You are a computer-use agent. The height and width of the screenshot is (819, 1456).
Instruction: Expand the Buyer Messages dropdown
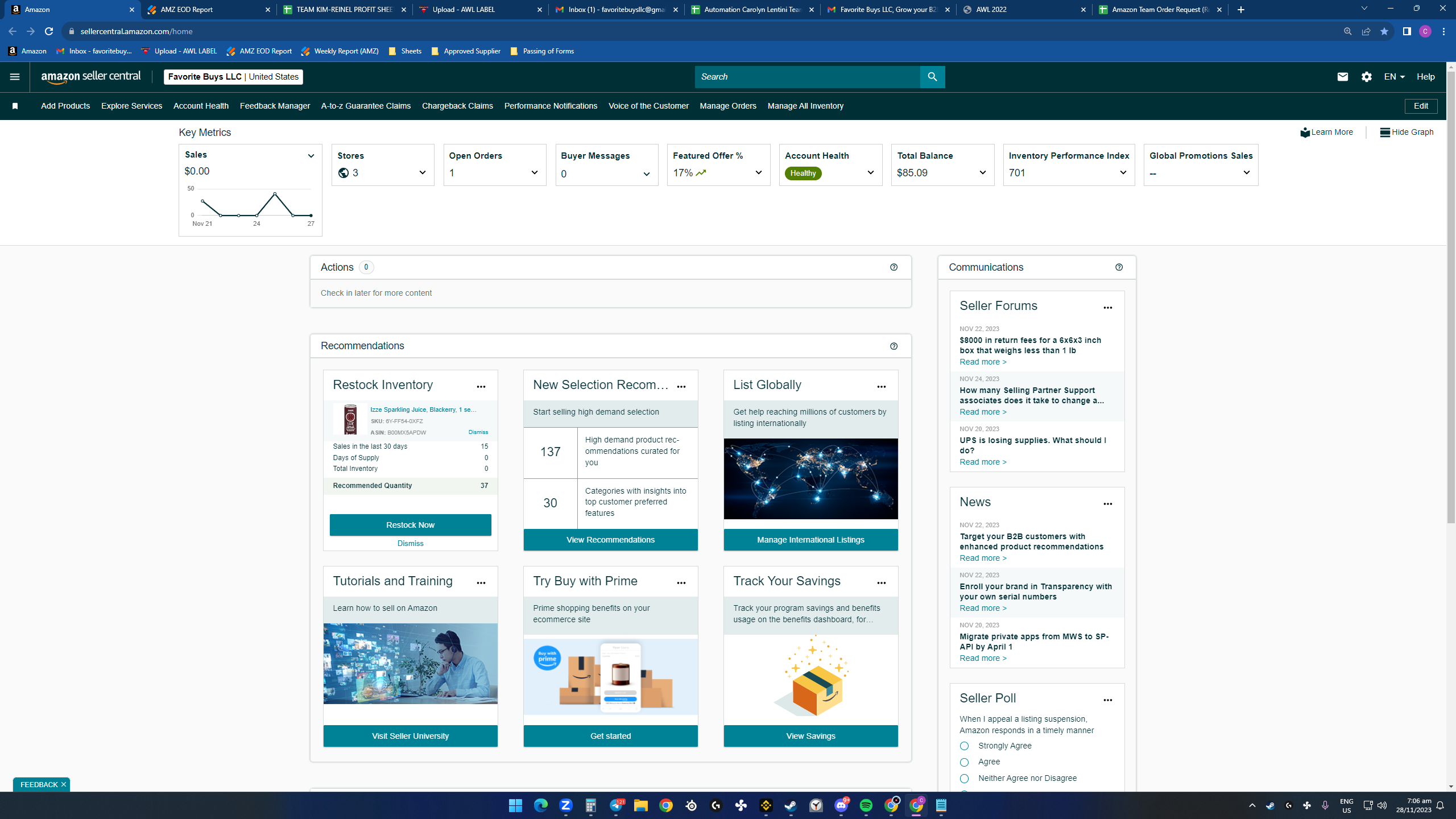coord(647,174)
